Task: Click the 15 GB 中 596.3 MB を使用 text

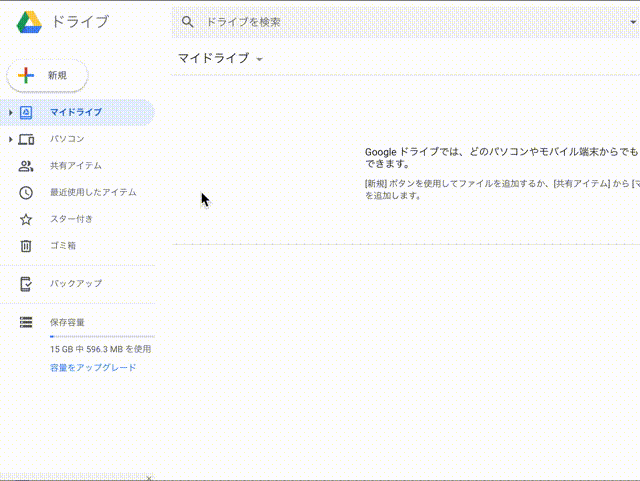Action: click(101, 350)
